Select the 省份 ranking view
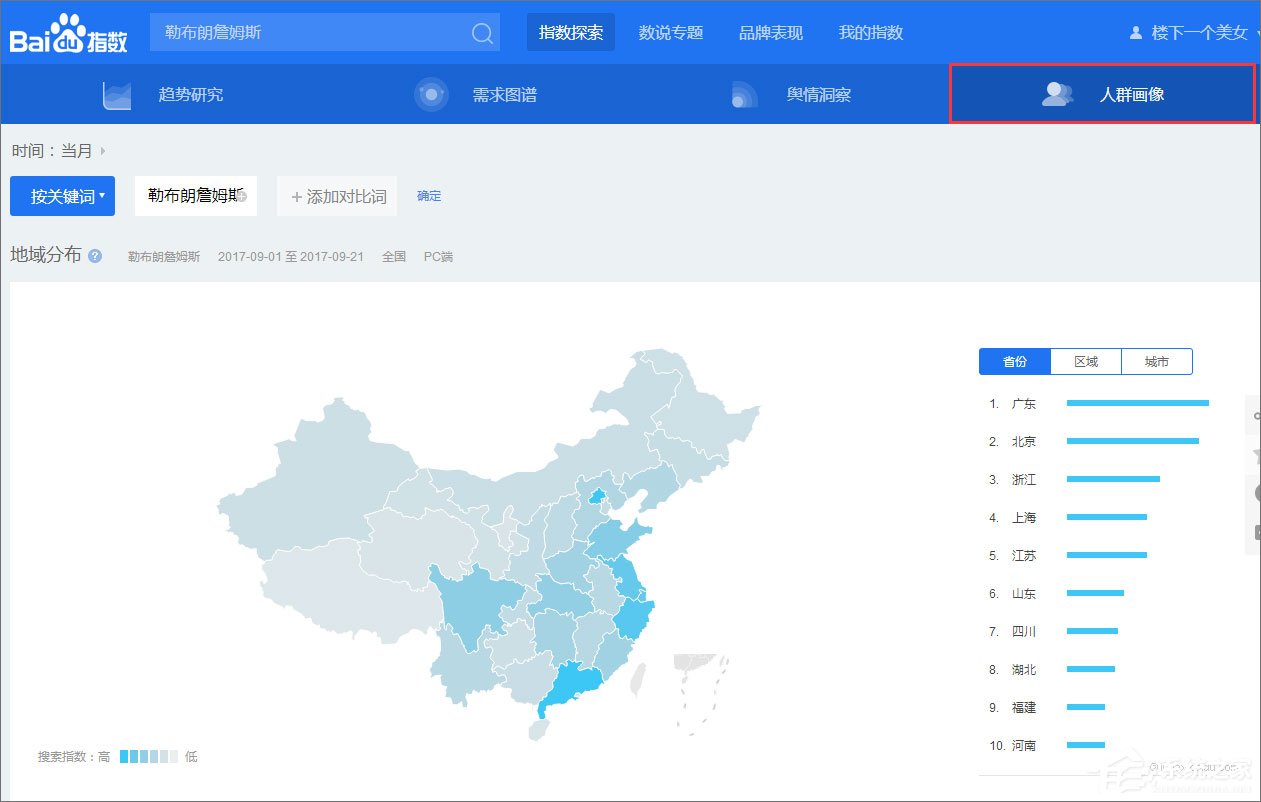The image size is (1261, 802). (1014, 361)
